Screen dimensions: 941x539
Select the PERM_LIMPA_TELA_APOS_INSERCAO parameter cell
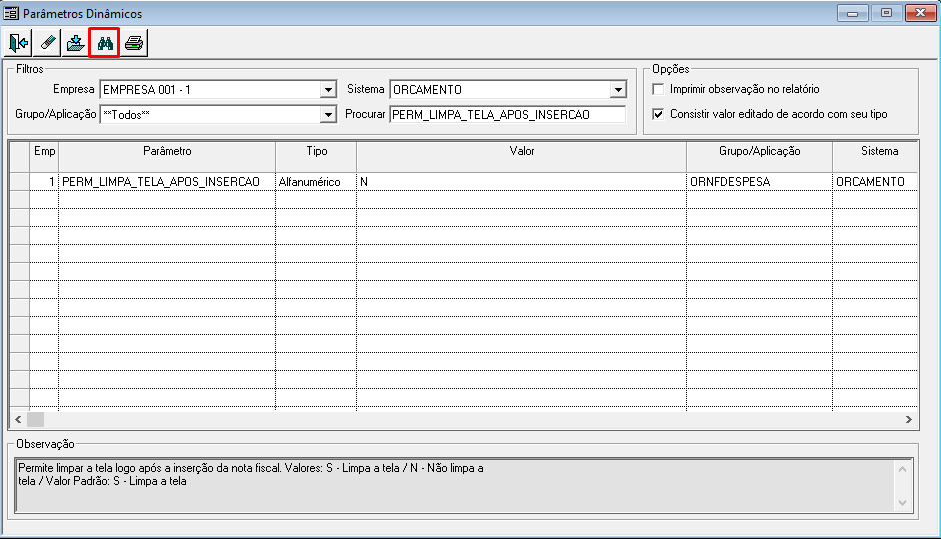(x=167, y=182)
